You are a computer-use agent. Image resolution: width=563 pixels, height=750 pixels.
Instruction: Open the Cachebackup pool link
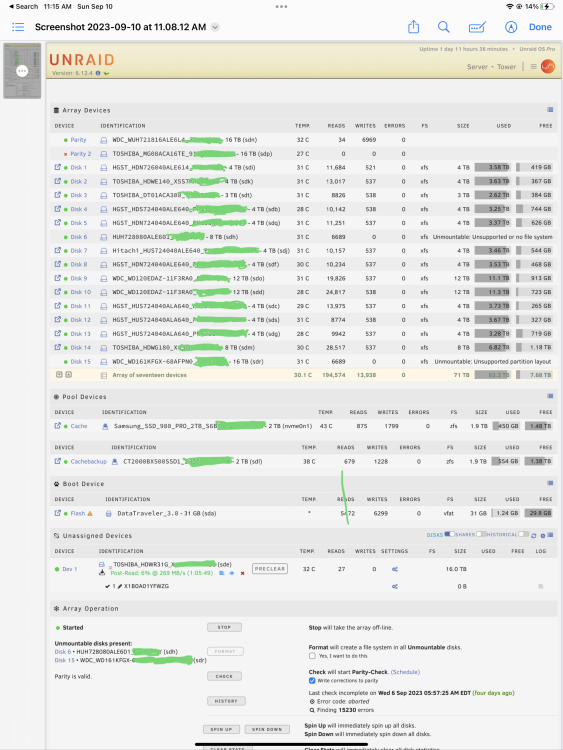point(88,462)
